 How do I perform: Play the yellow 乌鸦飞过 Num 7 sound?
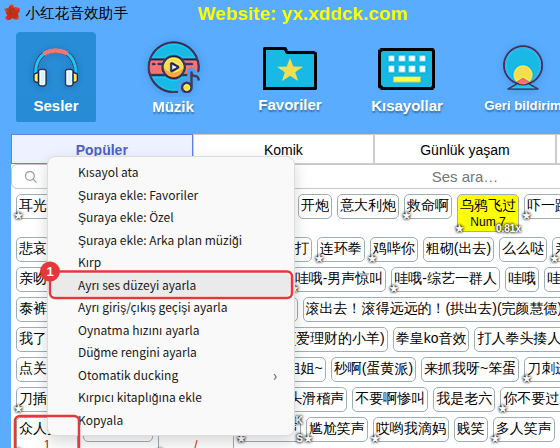(x=488, y=213)
